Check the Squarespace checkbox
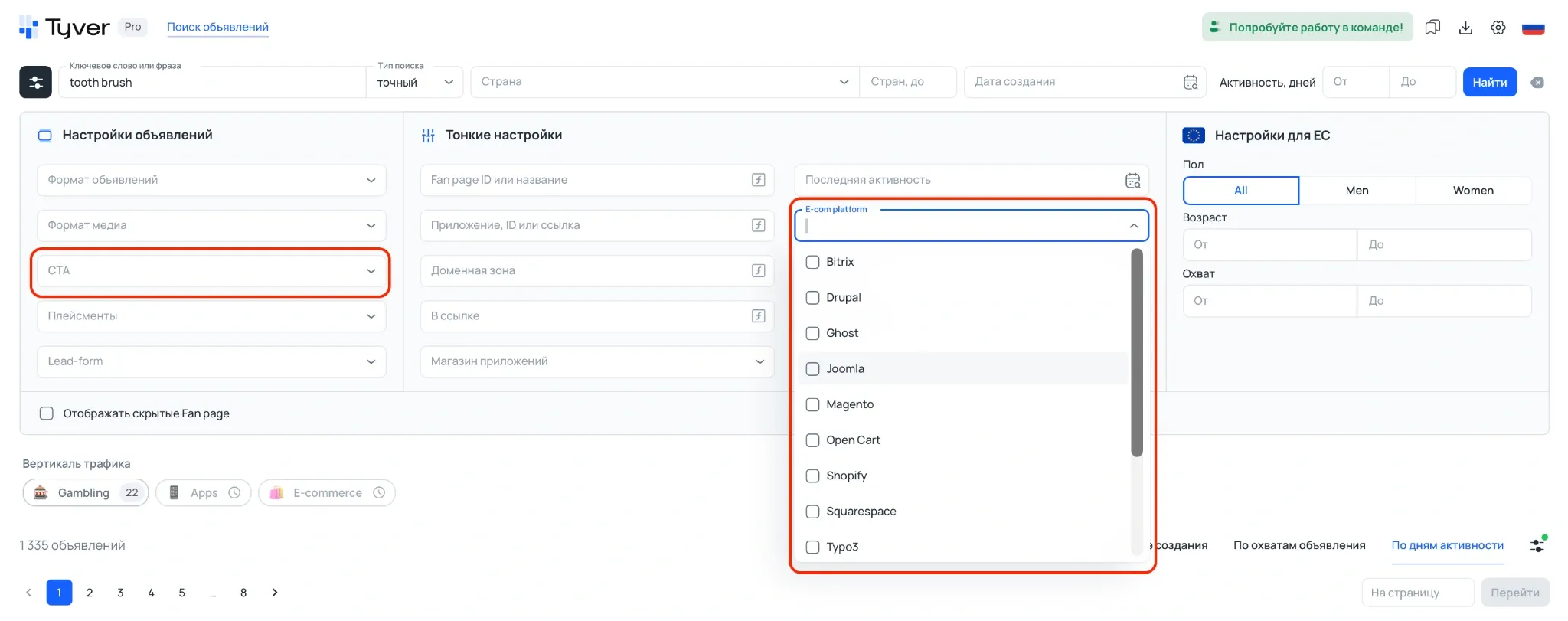The width and height of the screenshot is (1568, 621). [x=812, y=512]
